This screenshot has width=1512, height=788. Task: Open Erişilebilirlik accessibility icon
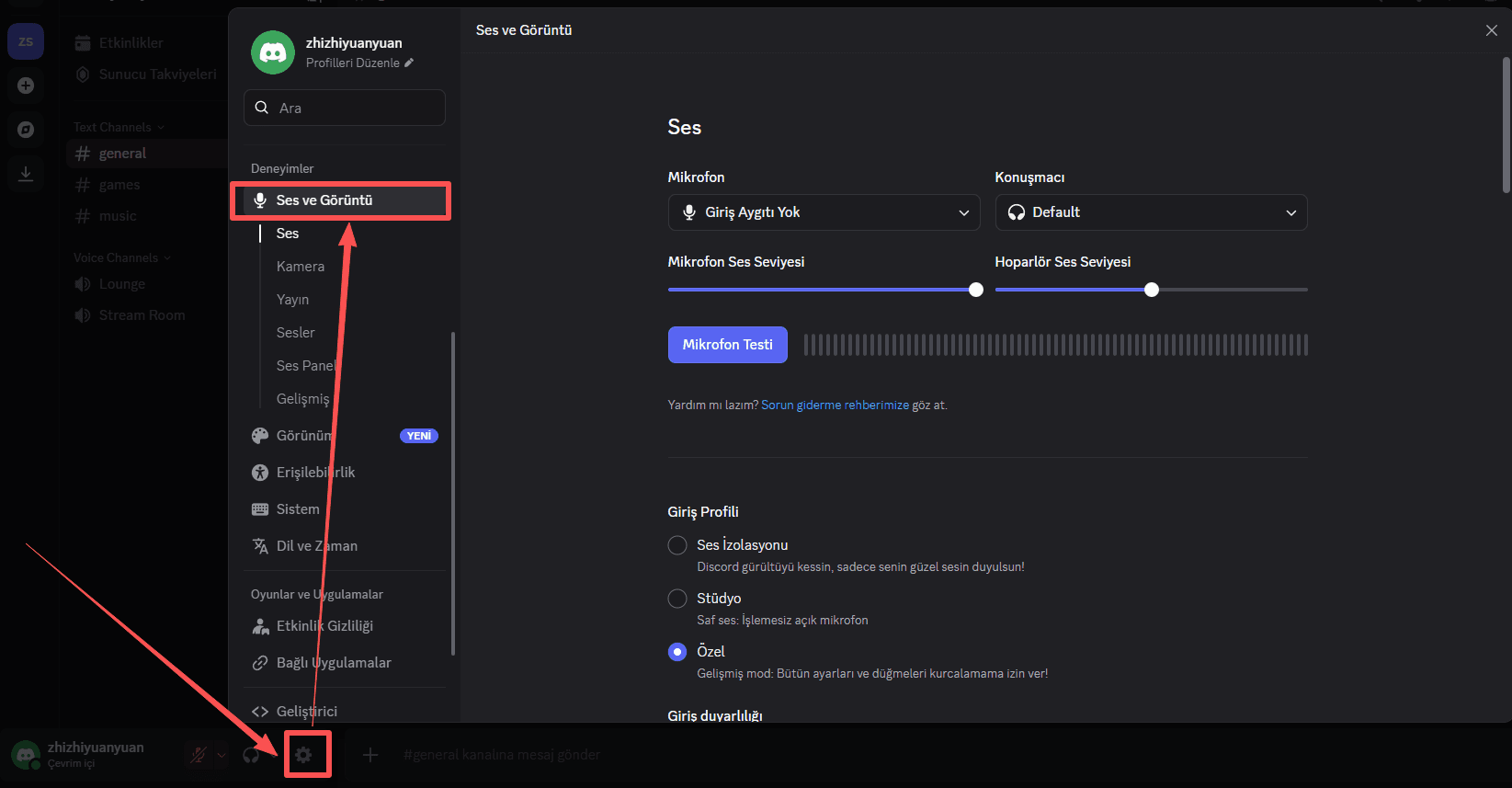tap(260, 473)
